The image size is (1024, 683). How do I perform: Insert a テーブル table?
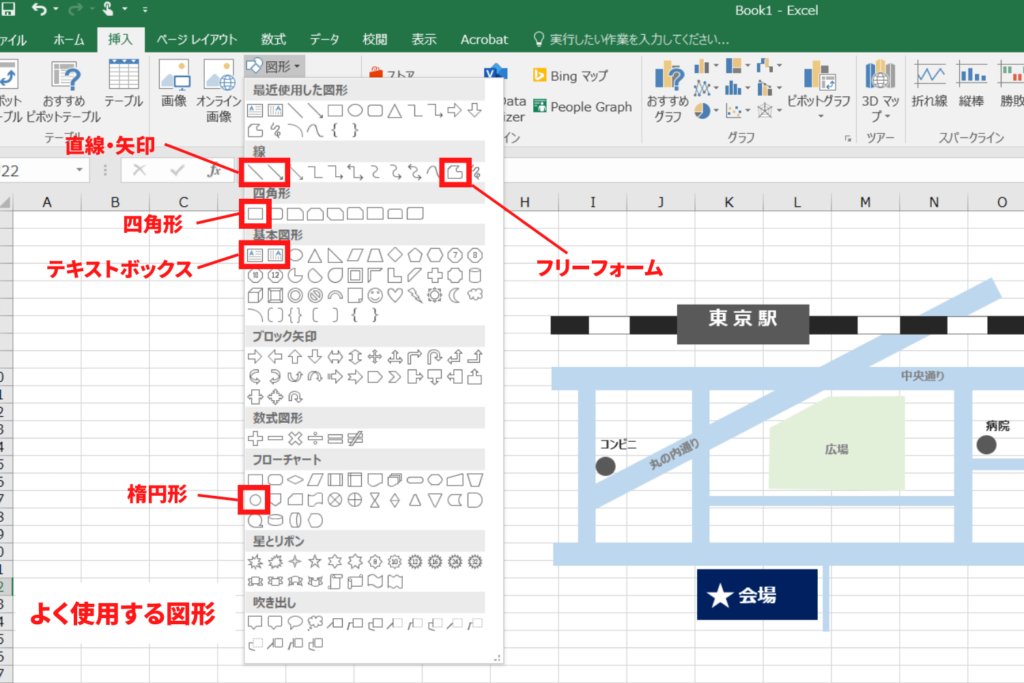[123, 84]
